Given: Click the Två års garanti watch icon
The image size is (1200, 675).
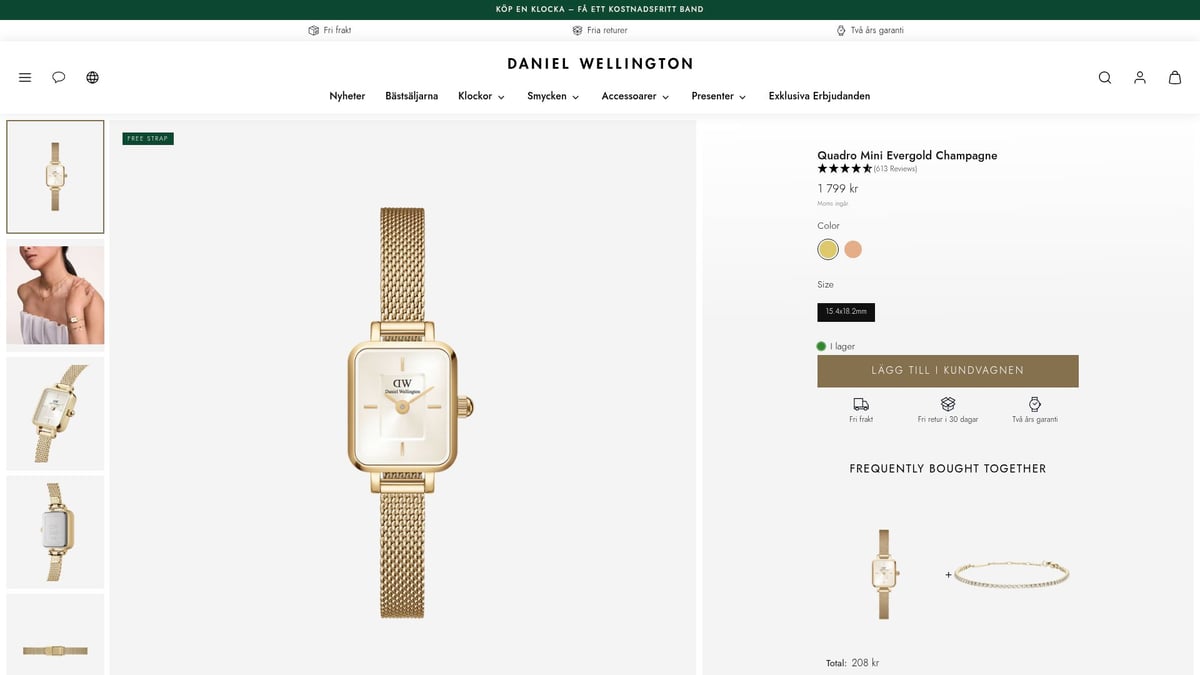Looking at the screenshot, I should [1034, 404].
